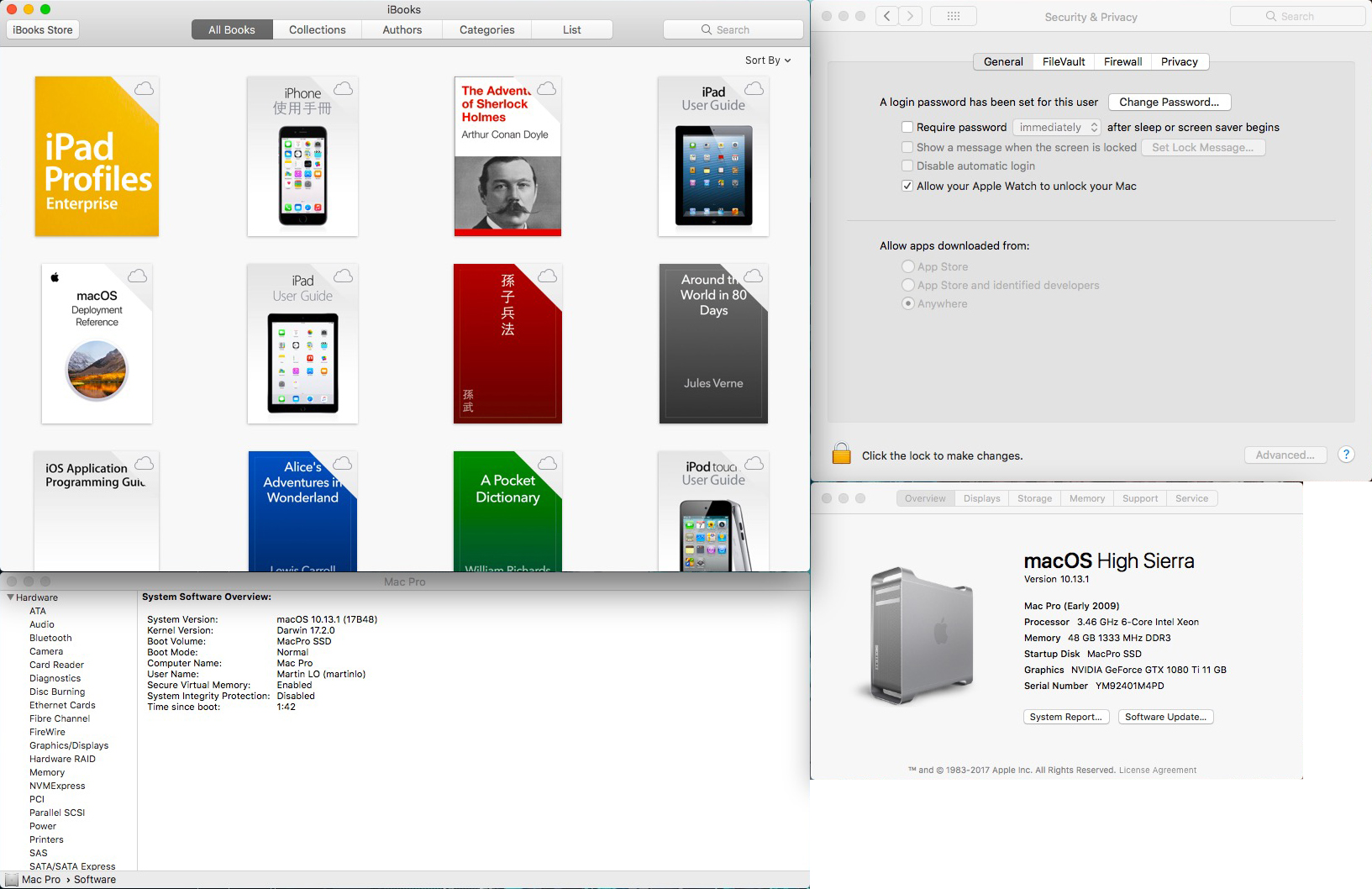Open The Adventures of Sherlock Holmes cover

(507, 156)
